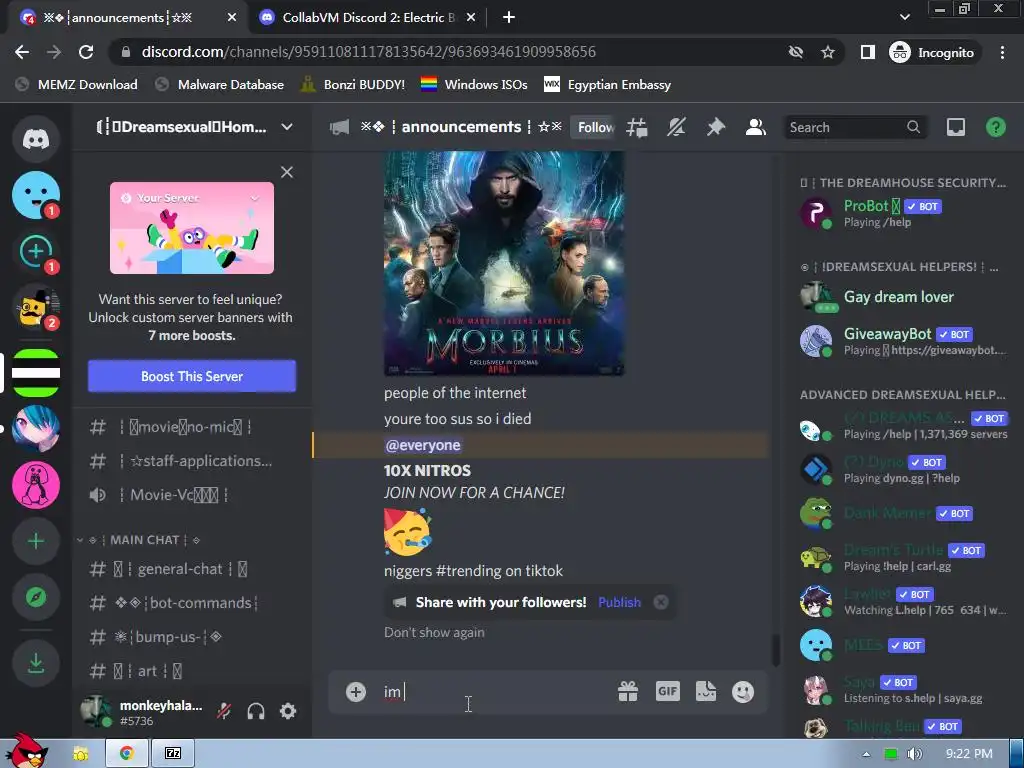Image resolution: width=1024 pixels, height=768 pixels.
Task: Open Chrome tab list dropdown arrow
Action: click(x=904, y=17)
